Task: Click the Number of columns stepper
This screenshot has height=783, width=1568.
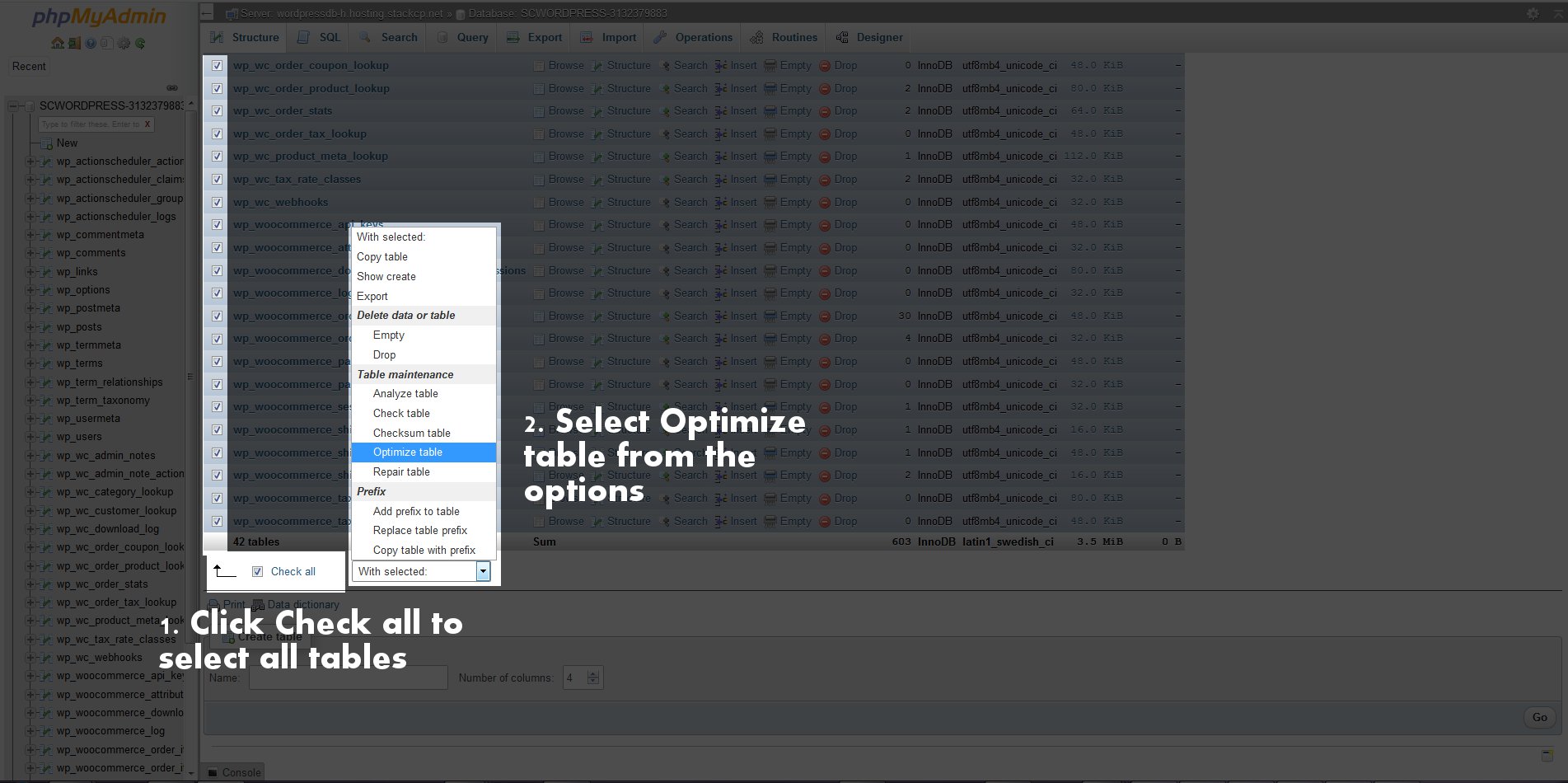Action: click(592, 678)
